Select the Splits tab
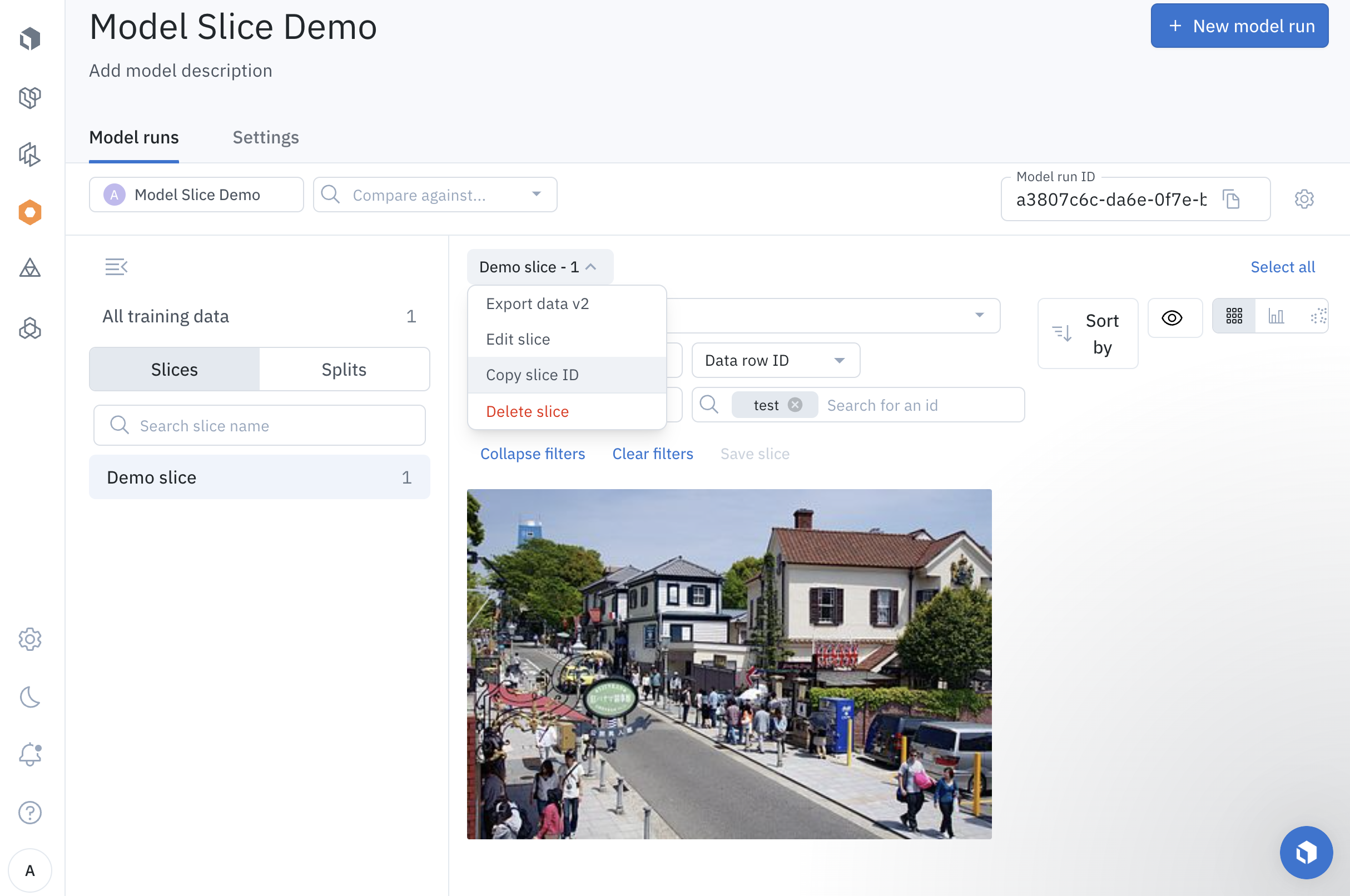 point(345,369)
